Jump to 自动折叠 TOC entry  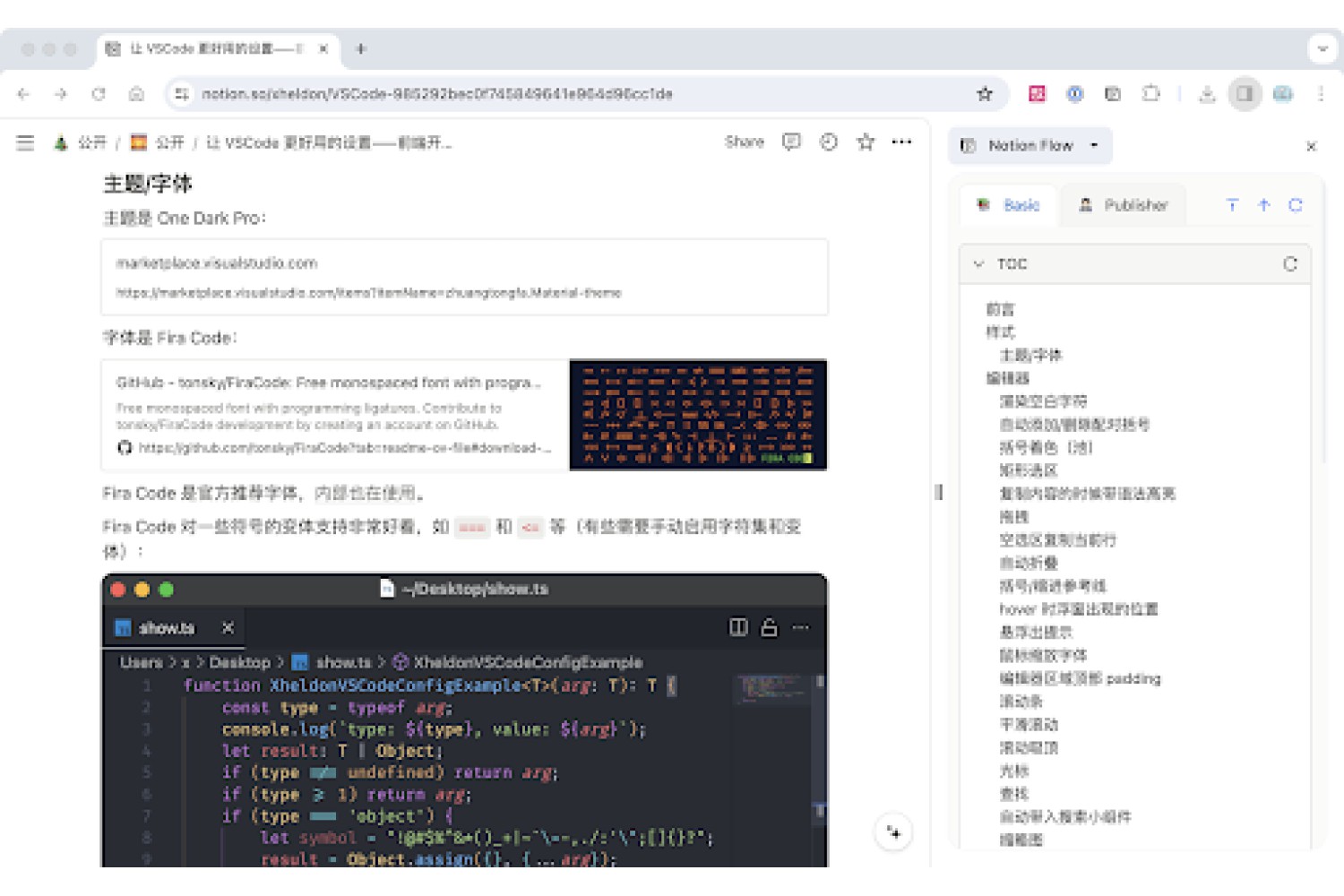pyautogui.click(x=1029, y=563)
